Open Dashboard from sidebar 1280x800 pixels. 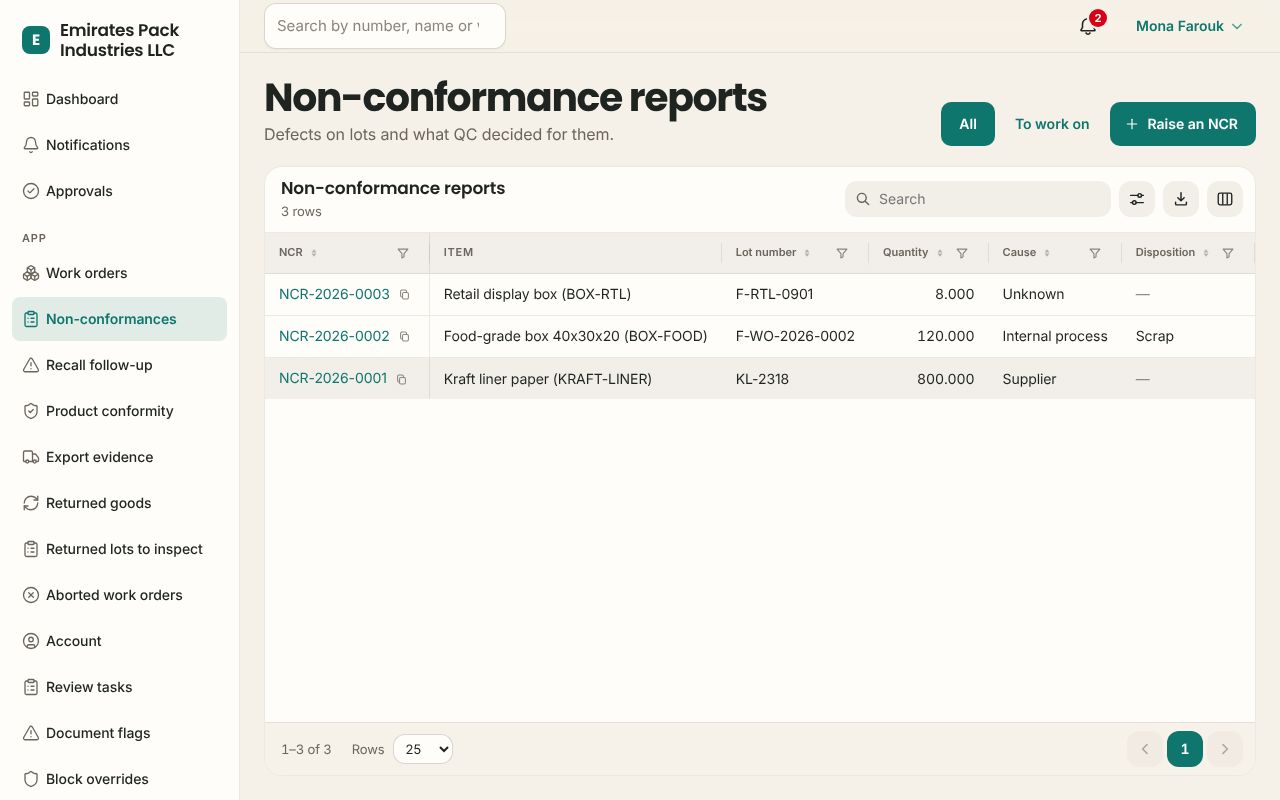click(x=119, y=99)
